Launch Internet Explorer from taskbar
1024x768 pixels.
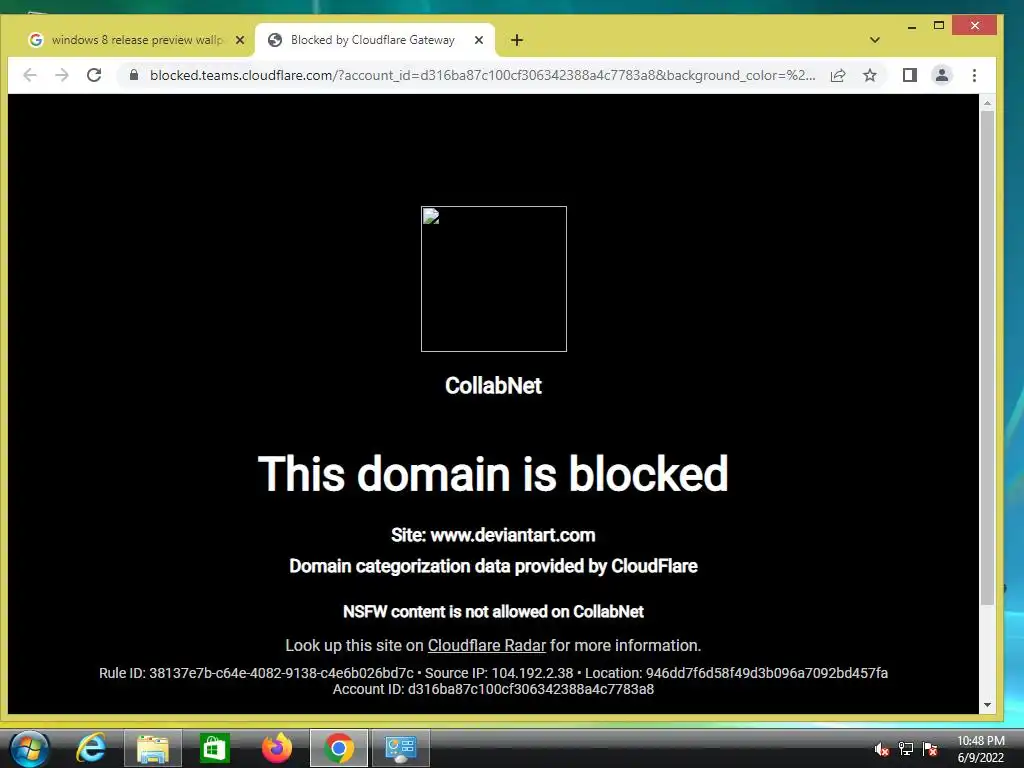click(x=91, y=748)
